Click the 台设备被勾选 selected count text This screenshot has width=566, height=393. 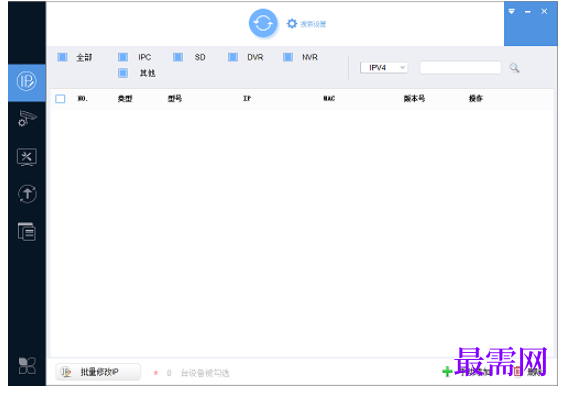pyautogui.click(x=205, y=373)
